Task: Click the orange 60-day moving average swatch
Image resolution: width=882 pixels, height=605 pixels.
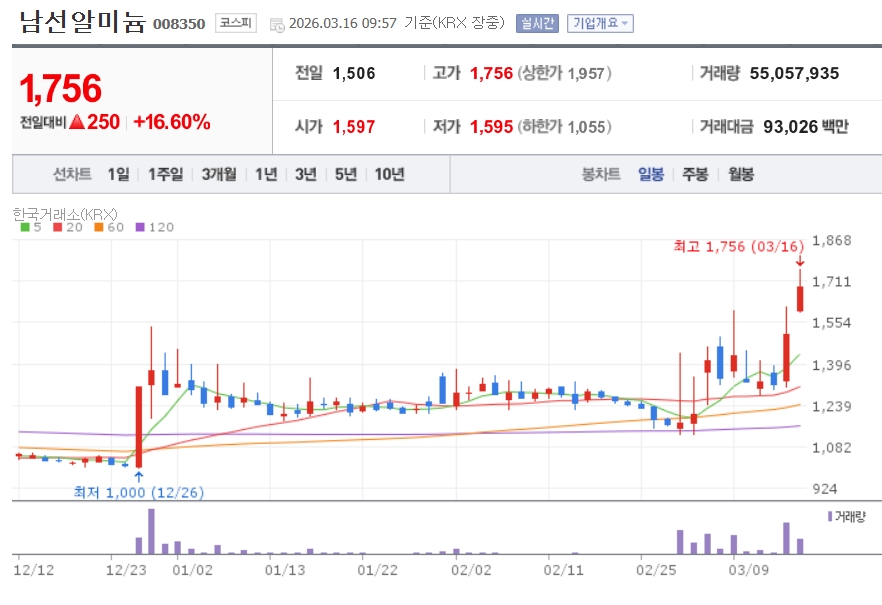Action: pos(99,227)
